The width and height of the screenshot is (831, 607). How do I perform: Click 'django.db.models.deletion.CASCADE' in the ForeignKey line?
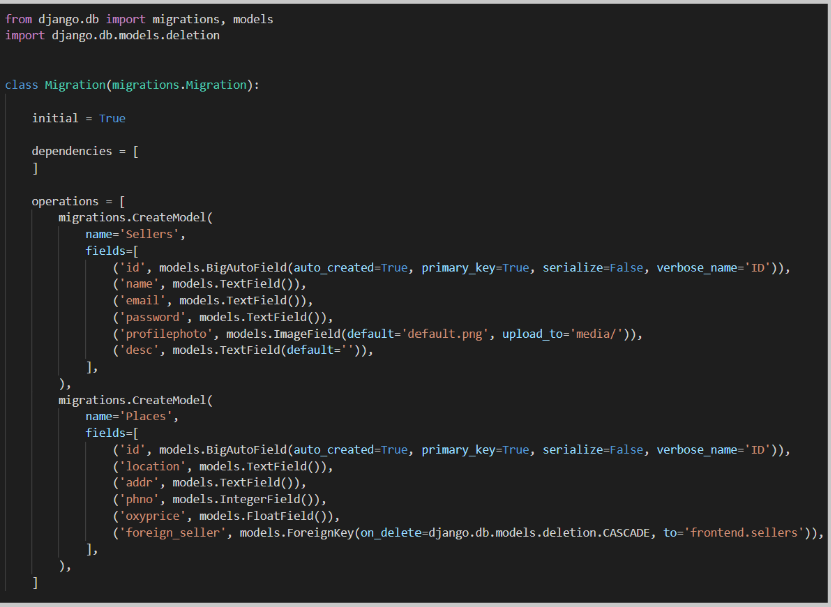pos(539,533)
